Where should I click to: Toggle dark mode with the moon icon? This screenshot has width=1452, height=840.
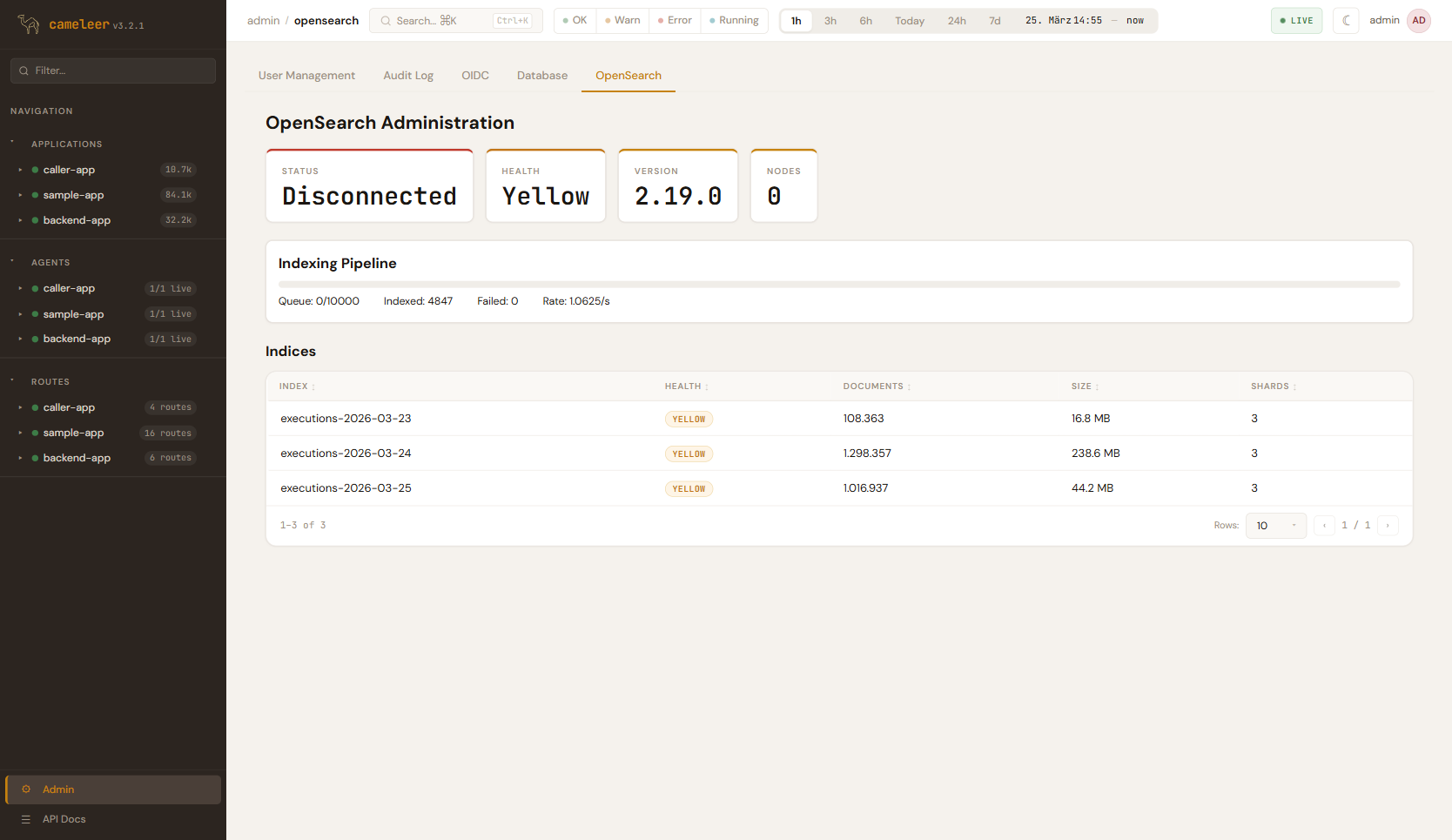[x=1346, y=21]
